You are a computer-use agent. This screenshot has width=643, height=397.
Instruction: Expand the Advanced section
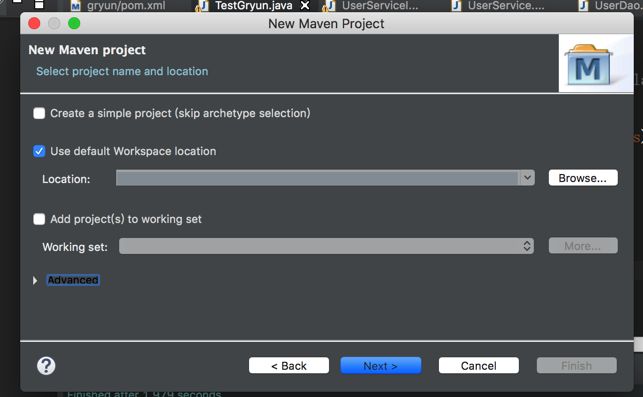pyautogui.click(x=35, y=281)
